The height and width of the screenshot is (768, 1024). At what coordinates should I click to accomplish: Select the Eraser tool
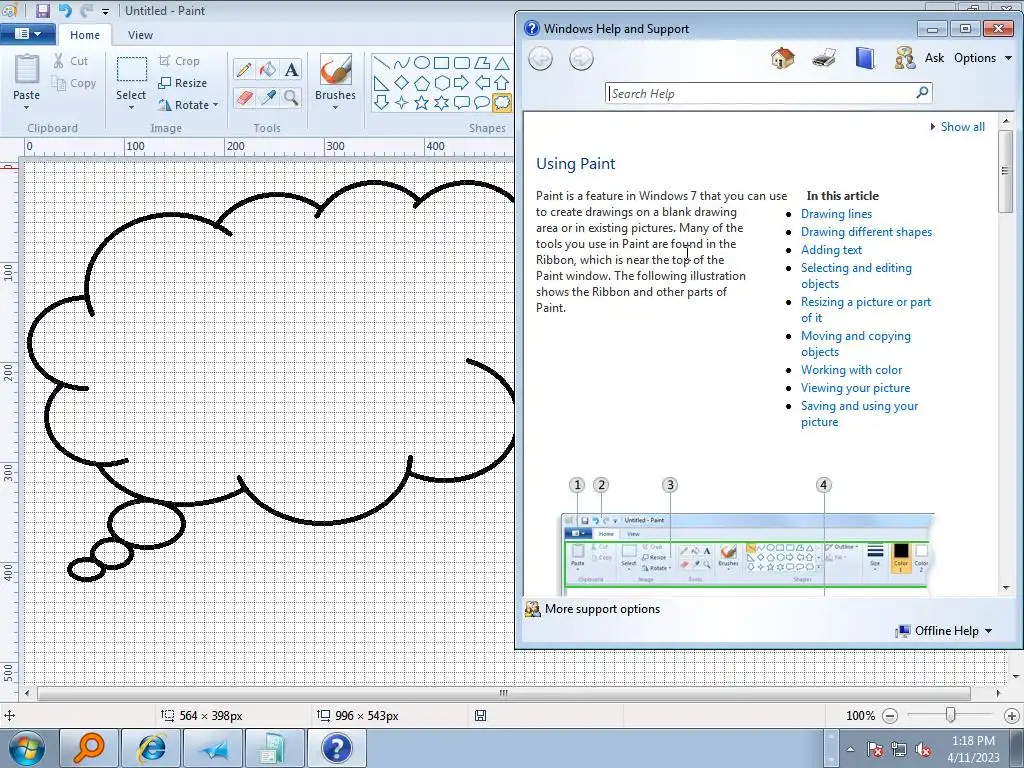(x=244, y=98)
